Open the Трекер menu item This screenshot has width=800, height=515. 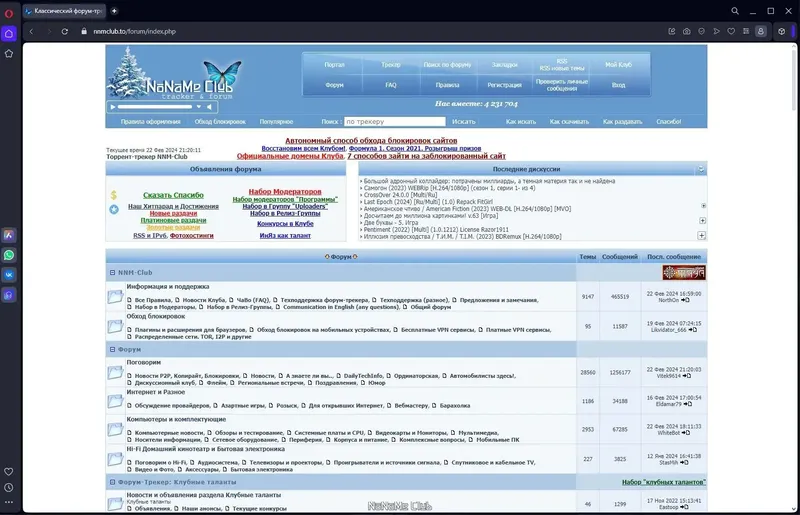pyautogui.click(x=391, y=65)
